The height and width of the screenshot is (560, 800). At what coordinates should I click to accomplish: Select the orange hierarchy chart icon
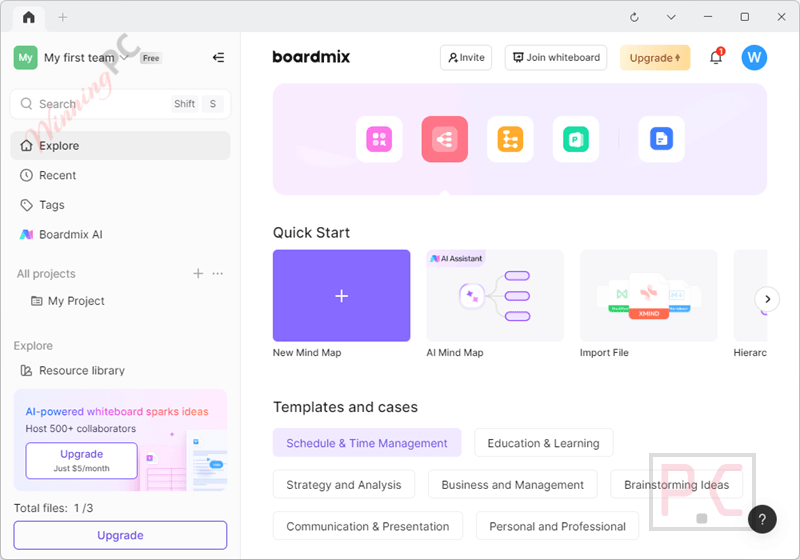click(510, 139)
